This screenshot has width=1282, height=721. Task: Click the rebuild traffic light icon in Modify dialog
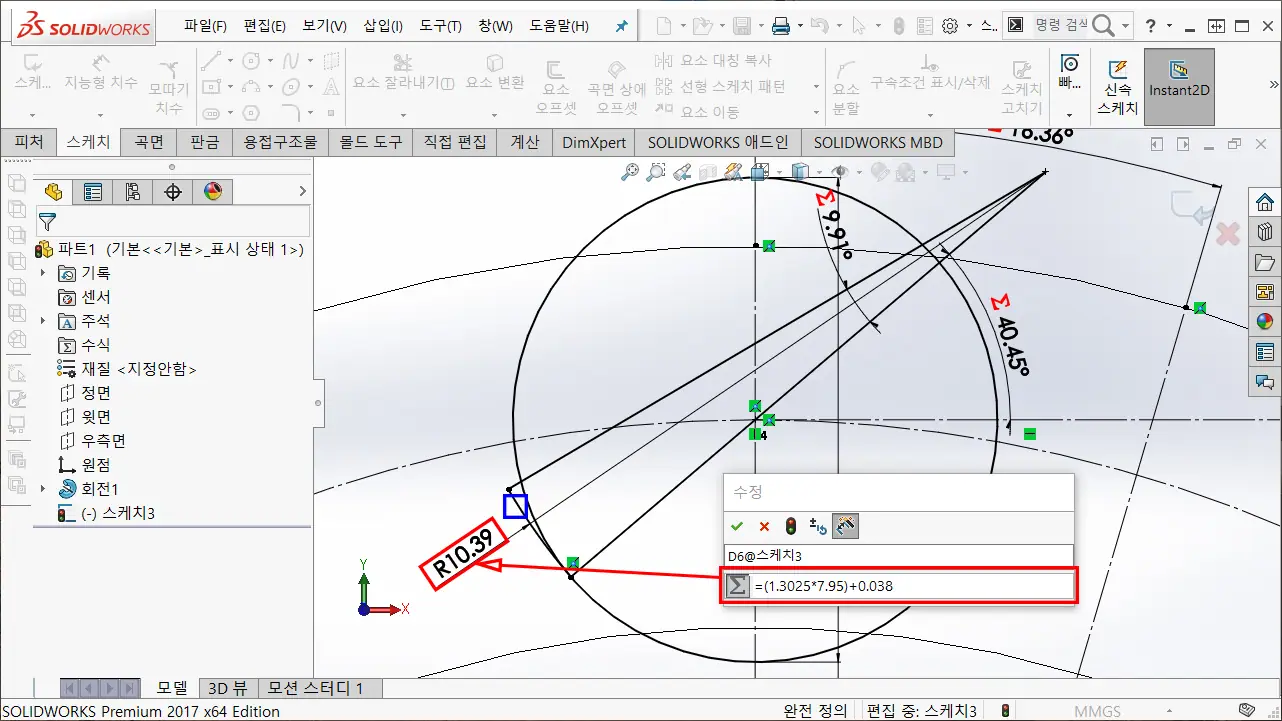coord(791,526)
